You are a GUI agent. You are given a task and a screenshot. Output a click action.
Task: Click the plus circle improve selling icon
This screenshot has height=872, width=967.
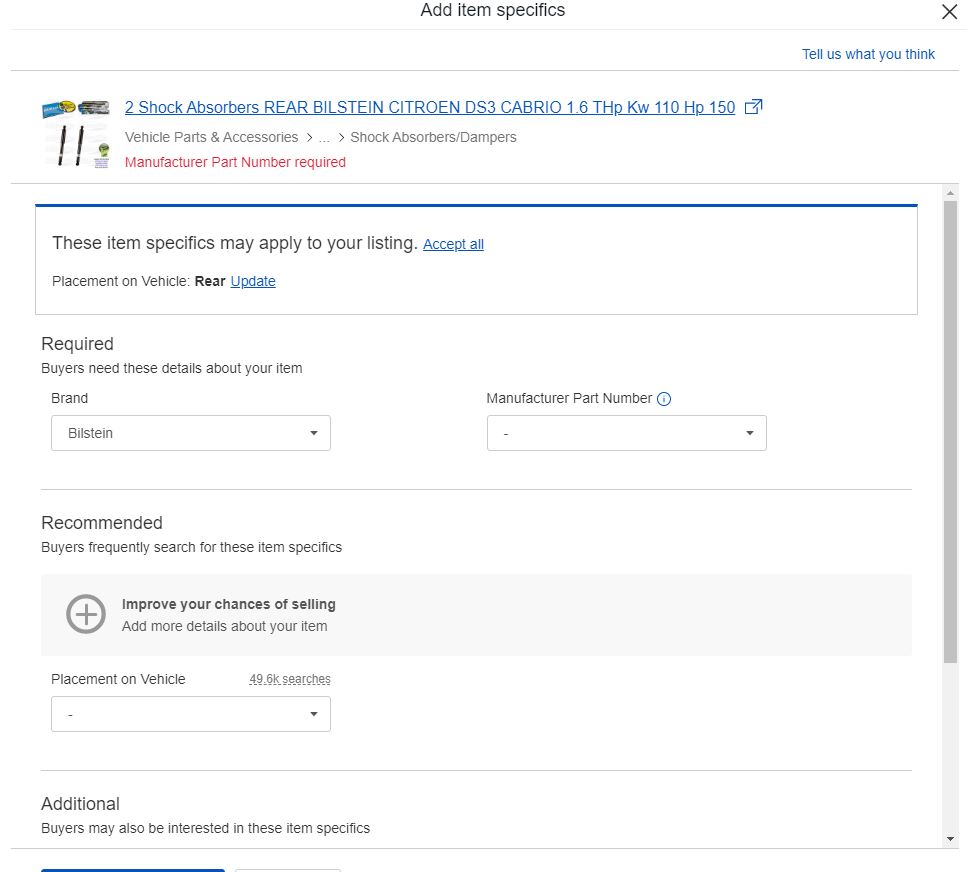[x=86, y=614]
